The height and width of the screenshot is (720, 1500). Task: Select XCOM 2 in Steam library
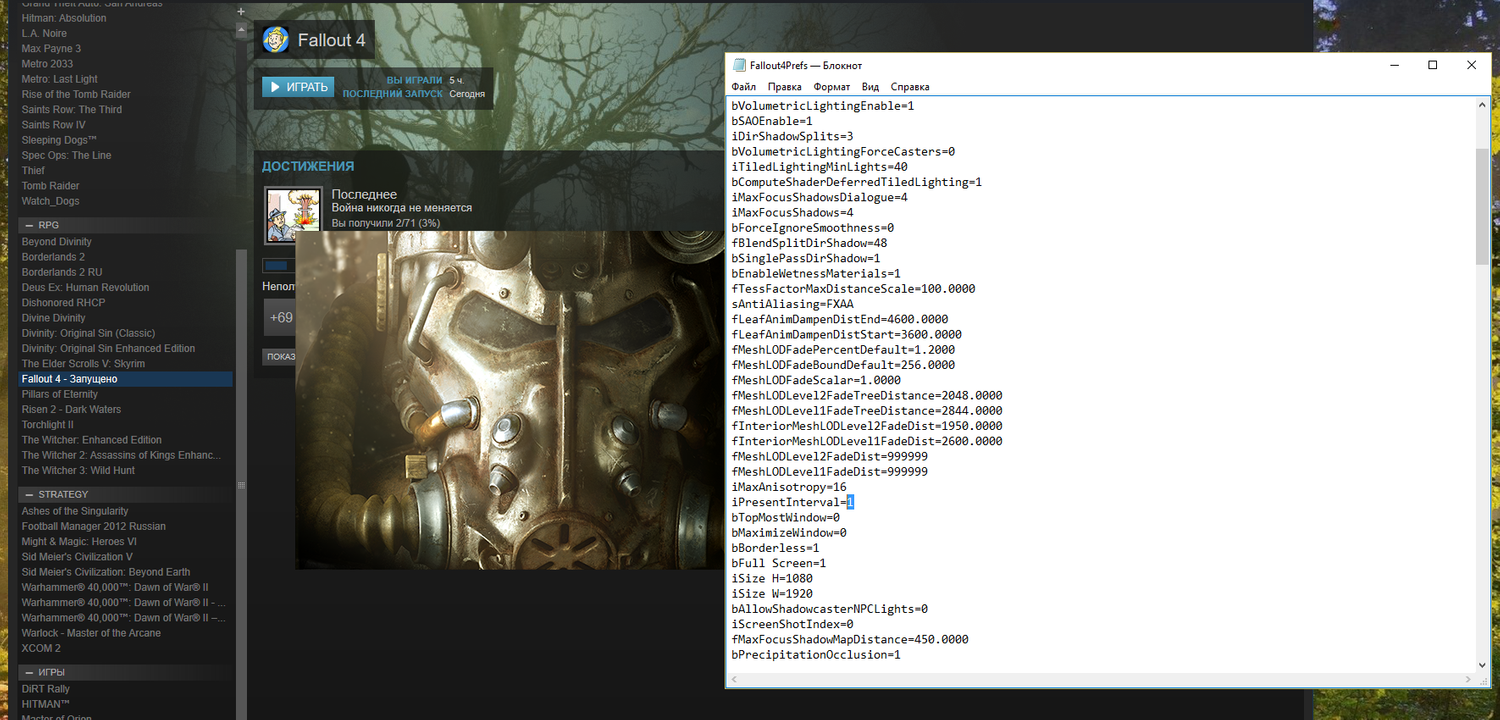tap(41, 648)
